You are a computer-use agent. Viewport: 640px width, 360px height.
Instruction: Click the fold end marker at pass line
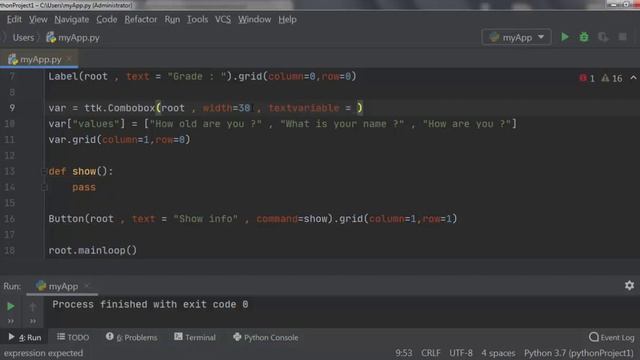coord(44,187)
